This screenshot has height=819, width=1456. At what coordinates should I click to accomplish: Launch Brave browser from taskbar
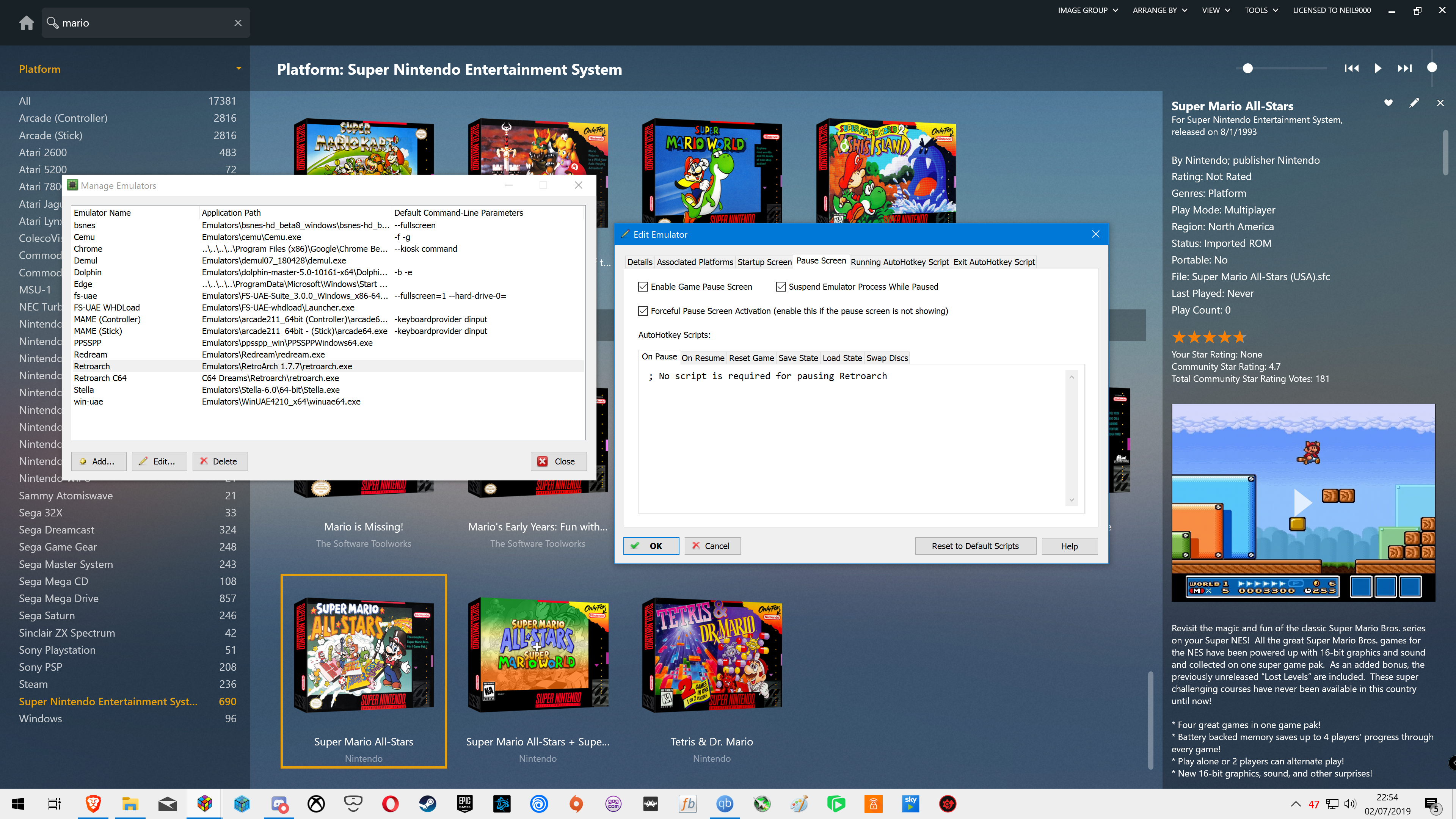coord(93,804)
